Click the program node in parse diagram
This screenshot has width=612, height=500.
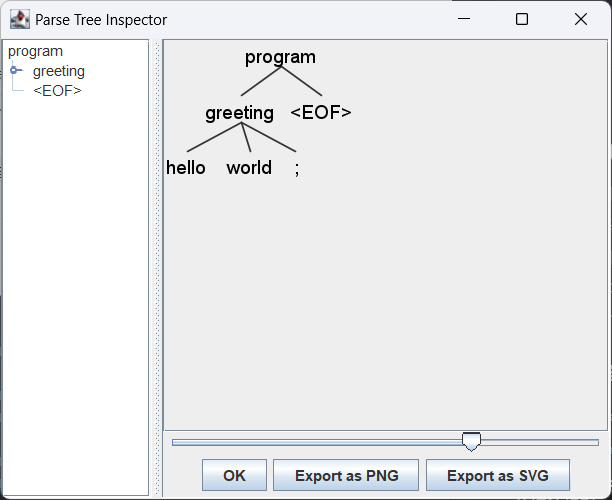[x=280, y=57]
